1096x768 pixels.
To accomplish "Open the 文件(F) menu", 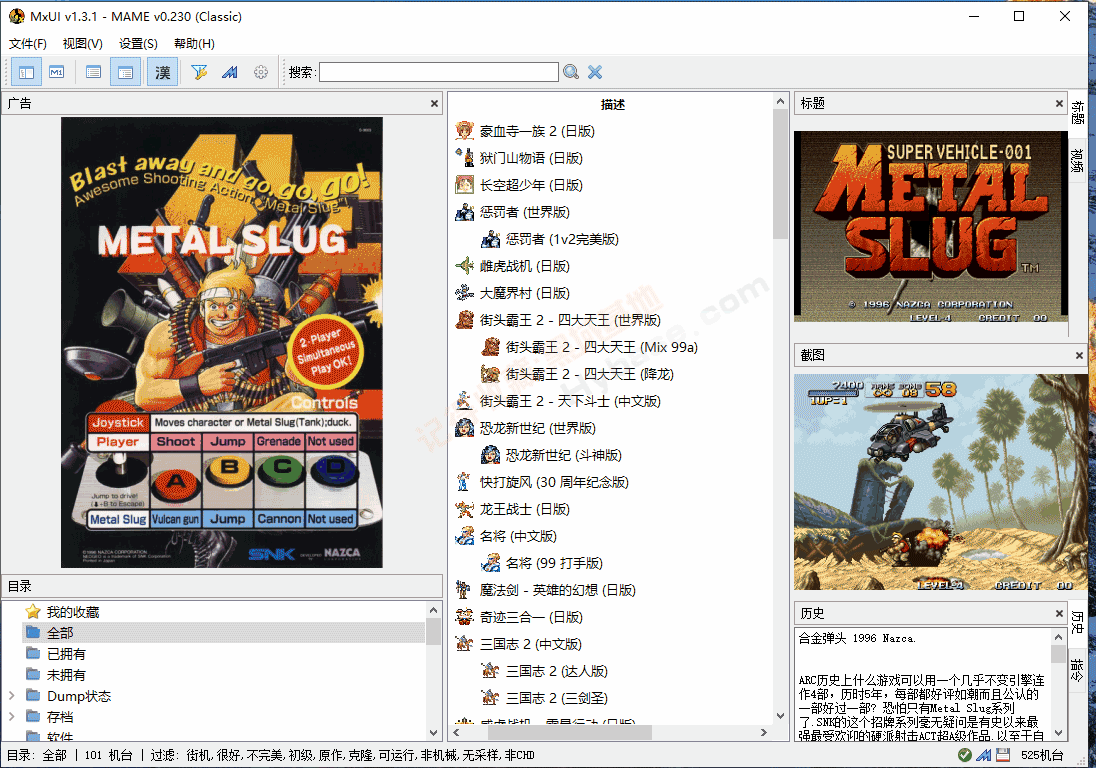I will tap(28, 43).
